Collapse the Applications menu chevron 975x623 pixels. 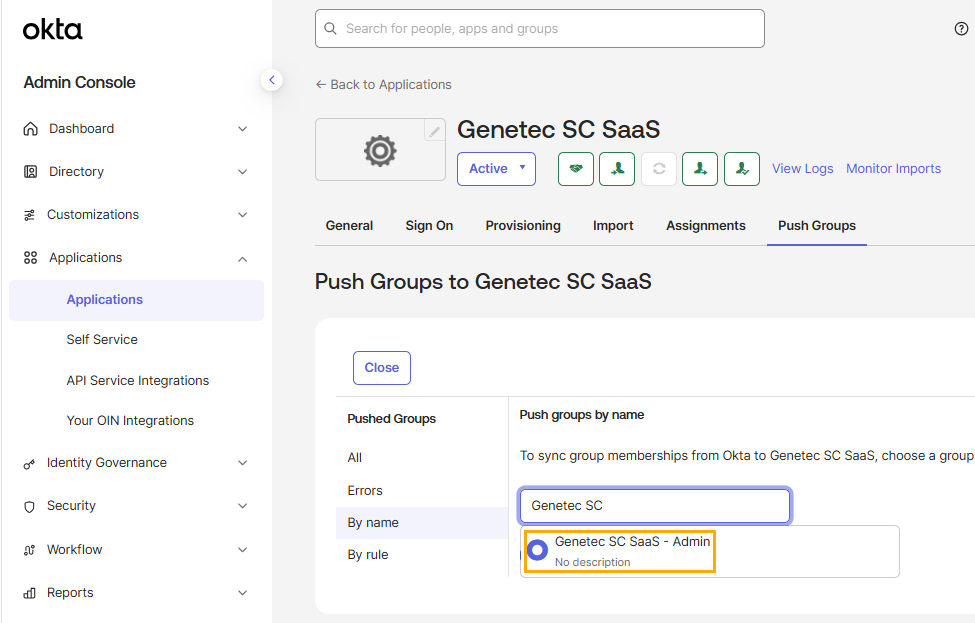coord(243,259)
